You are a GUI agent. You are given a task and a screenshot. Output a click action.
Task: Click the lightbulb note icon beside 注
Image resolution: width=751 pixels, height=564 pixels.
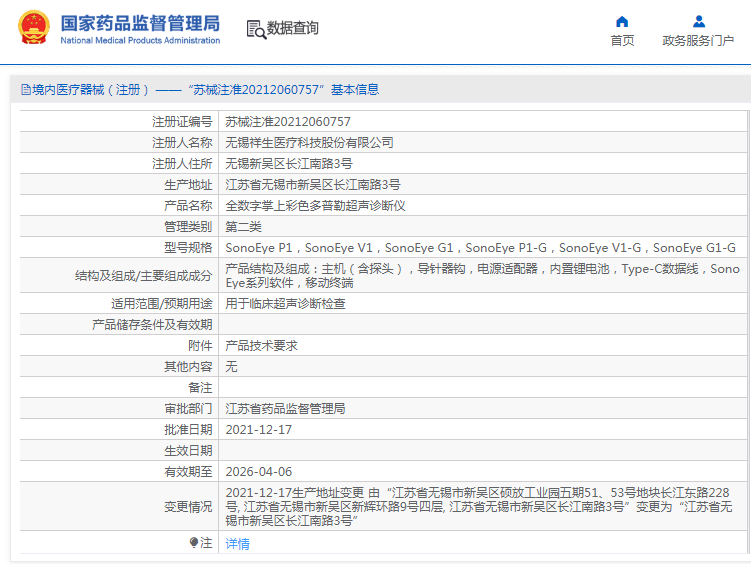click(x=193, y=542)
